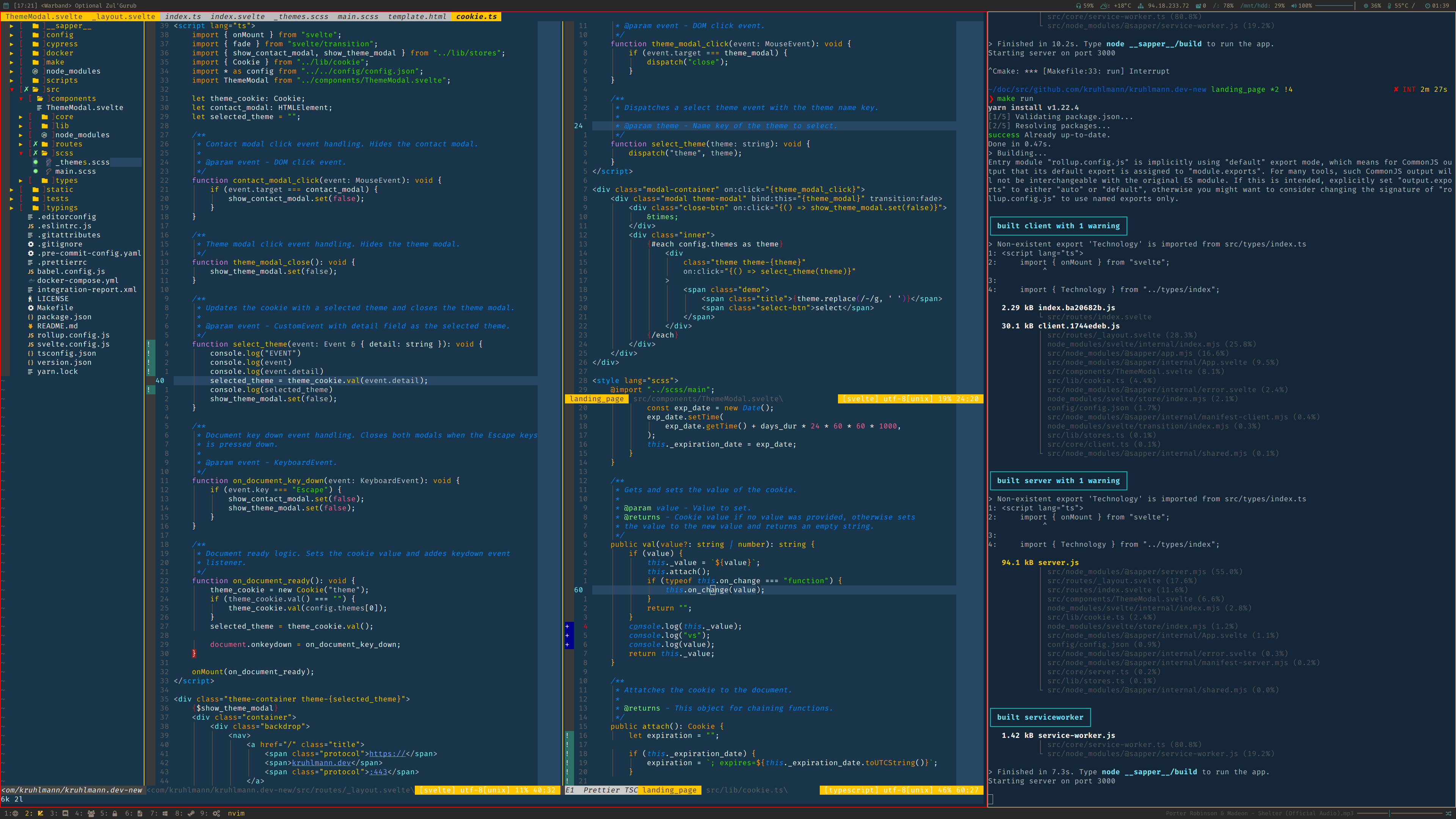The height and width of the screenshot is (819, 1456).
Task: Collapse the src folder arrow
Action: [x=11, y=89]
